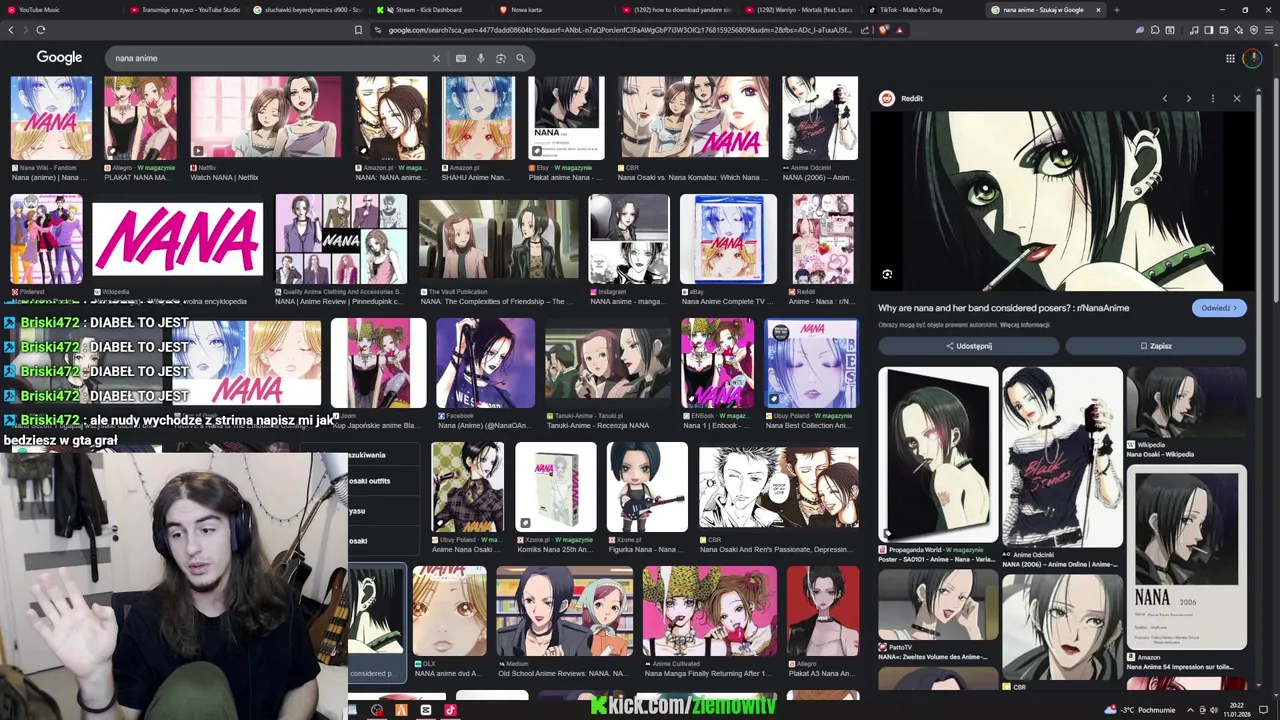Open the Google account avatar

pos(1252,58)
